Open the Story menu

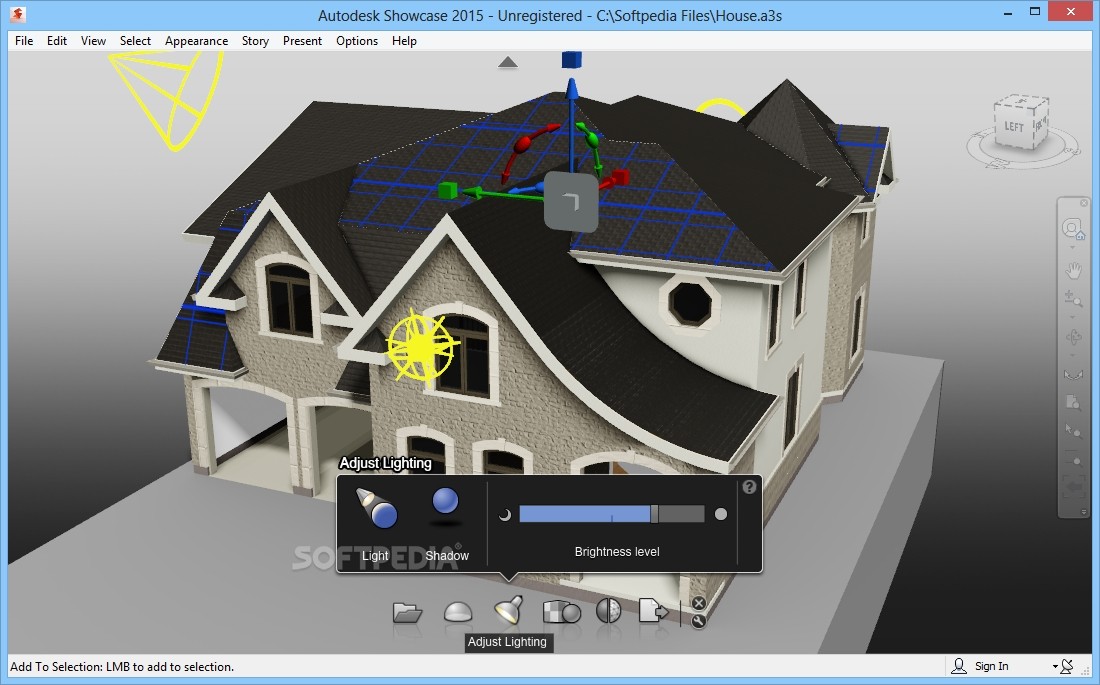255,41
